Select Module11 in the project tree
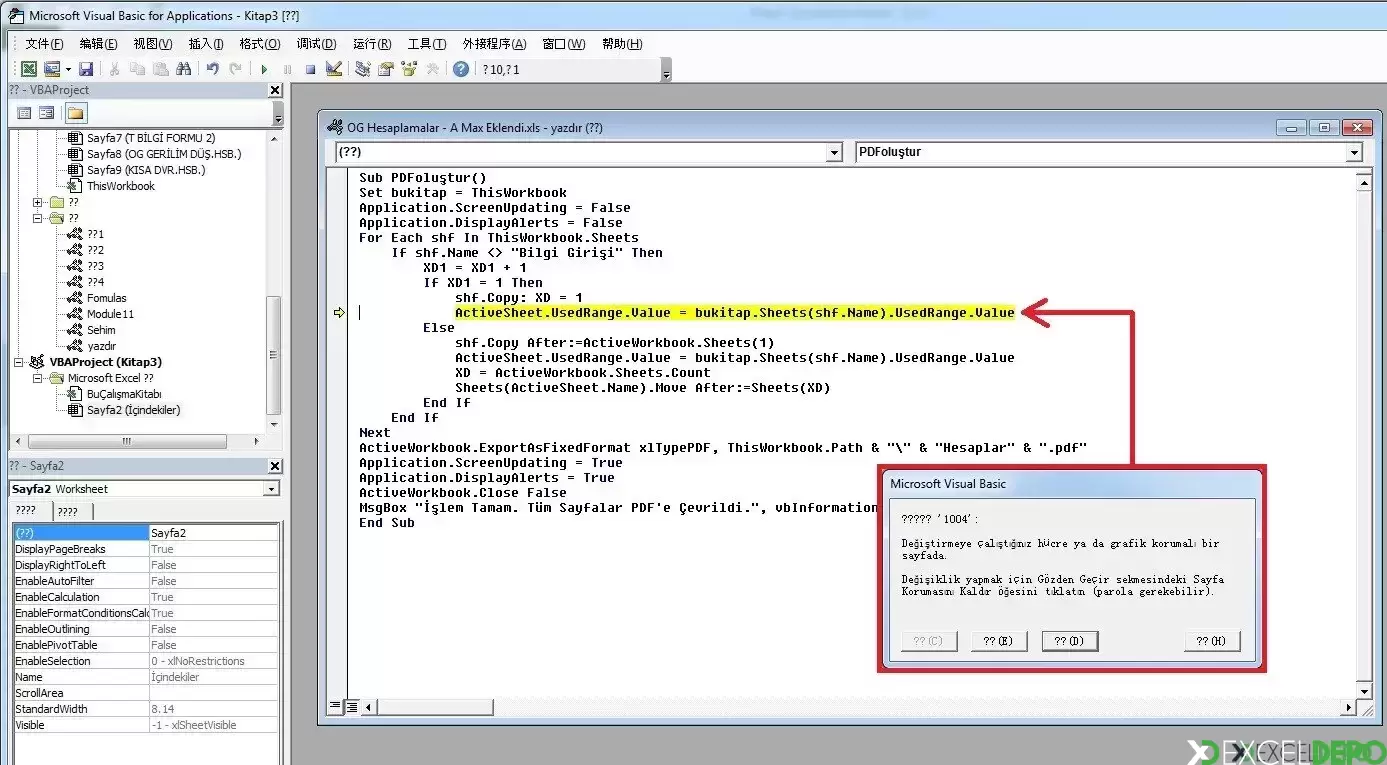This screenshot has height=765, width=1387. 110,314
